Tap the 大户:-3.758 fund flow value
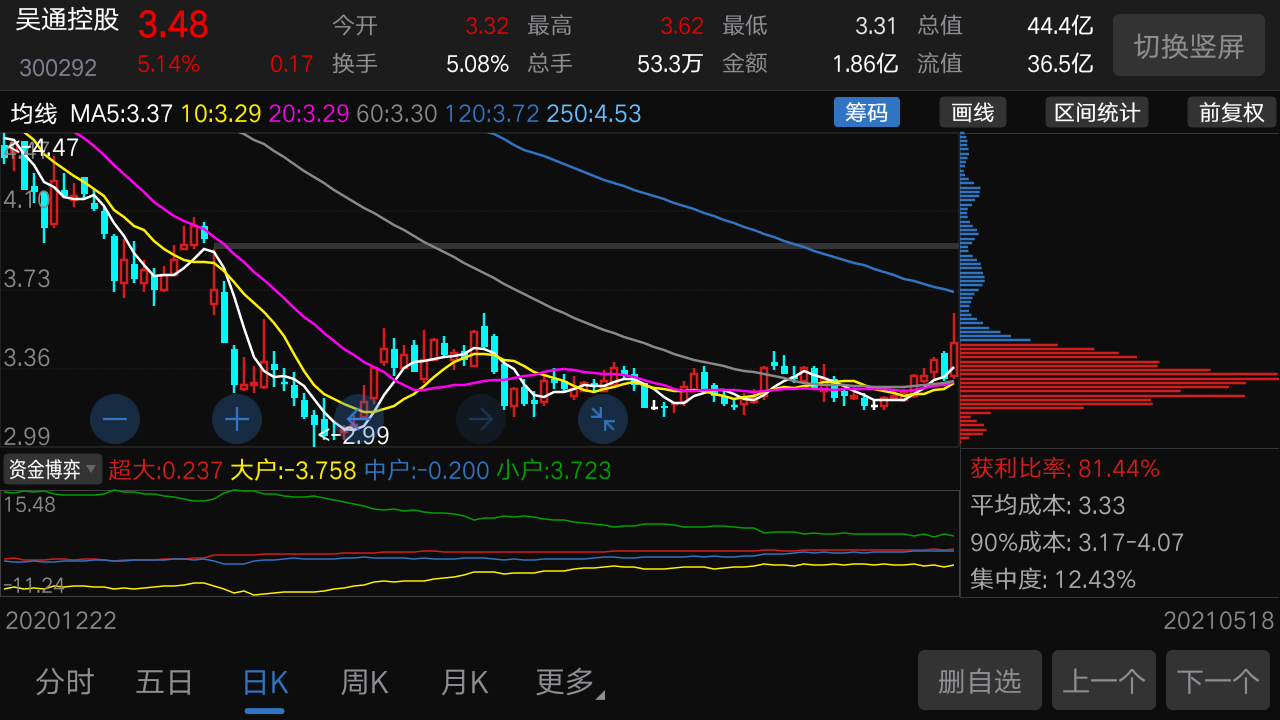This screenshot has width=1280, height=720. tap(293, 470)
